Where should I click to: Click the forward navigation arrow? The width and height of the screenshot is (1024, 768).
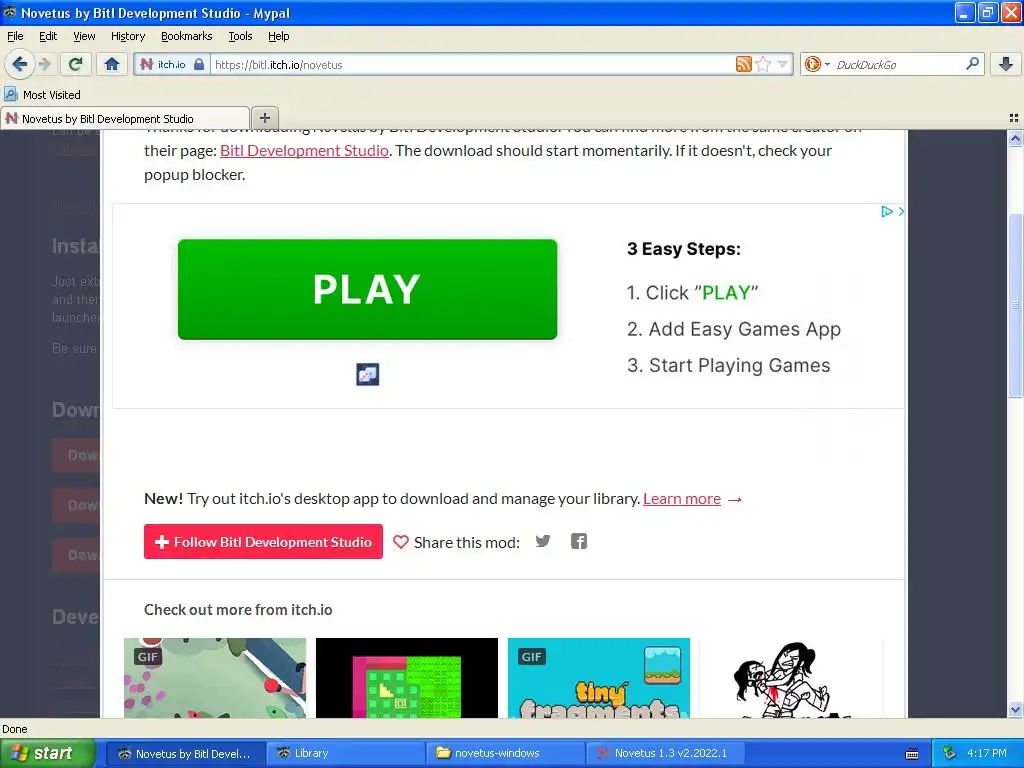(x=45, y=64)
